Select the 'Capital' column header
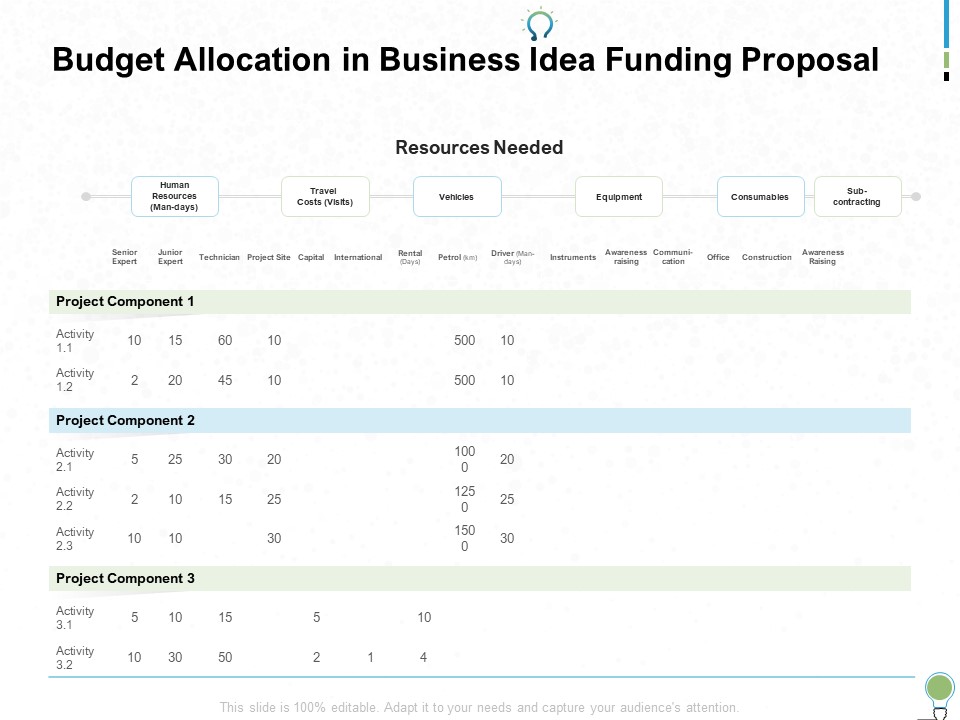The image size is (960, 720). coord(311,257)
